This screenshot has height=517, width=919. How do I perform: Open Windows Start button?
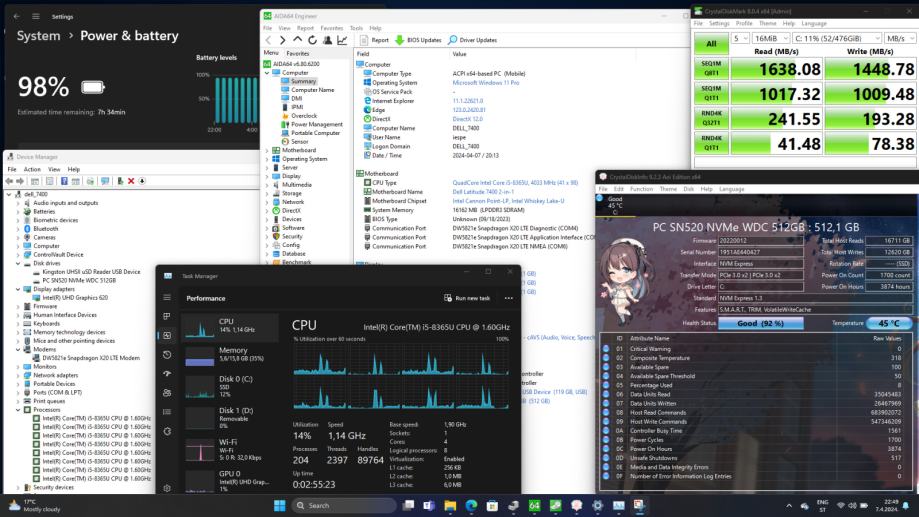pyautogui.click(x=280, y=505)
